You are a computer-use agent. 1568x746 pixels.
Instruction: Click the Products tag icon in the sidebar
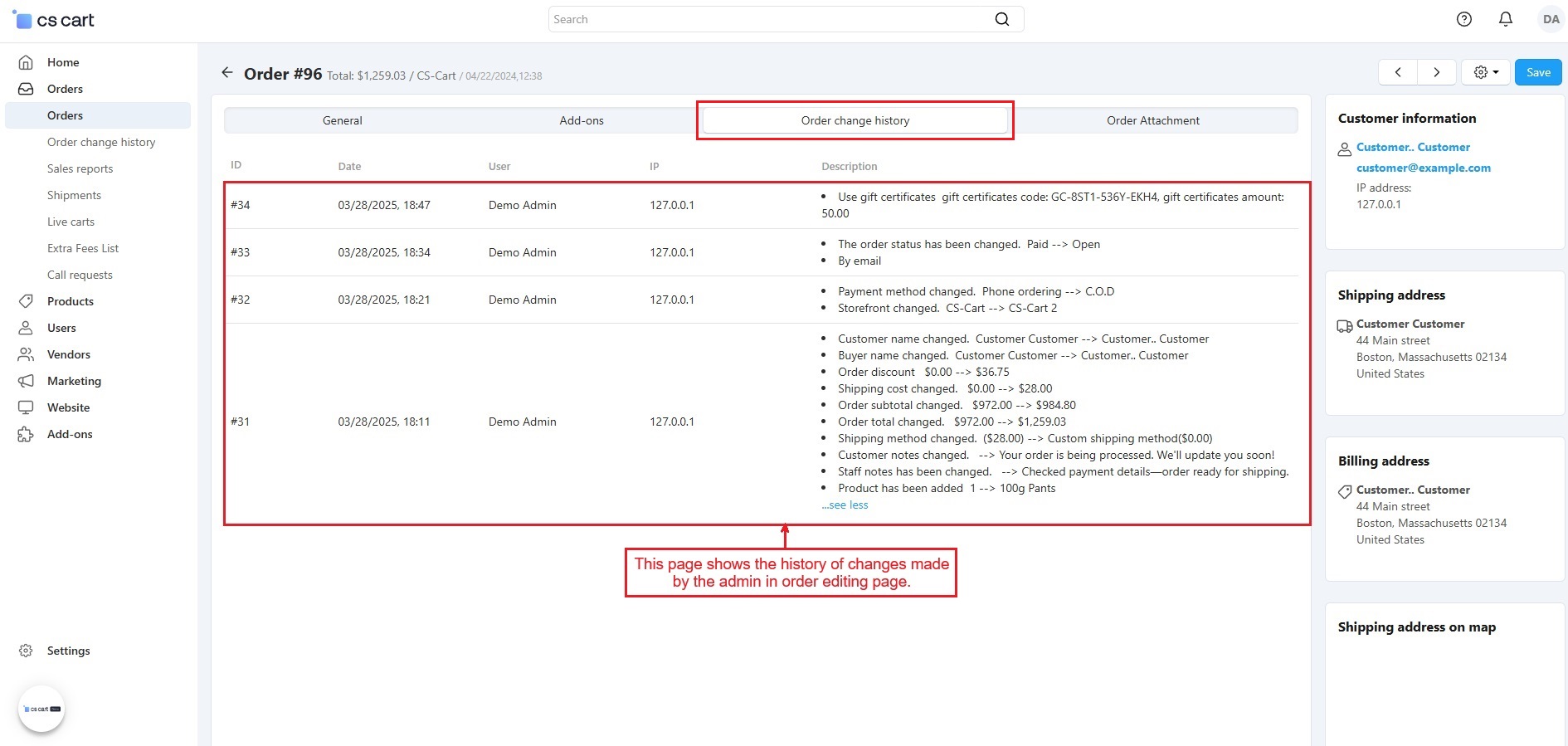click(26, 301)
